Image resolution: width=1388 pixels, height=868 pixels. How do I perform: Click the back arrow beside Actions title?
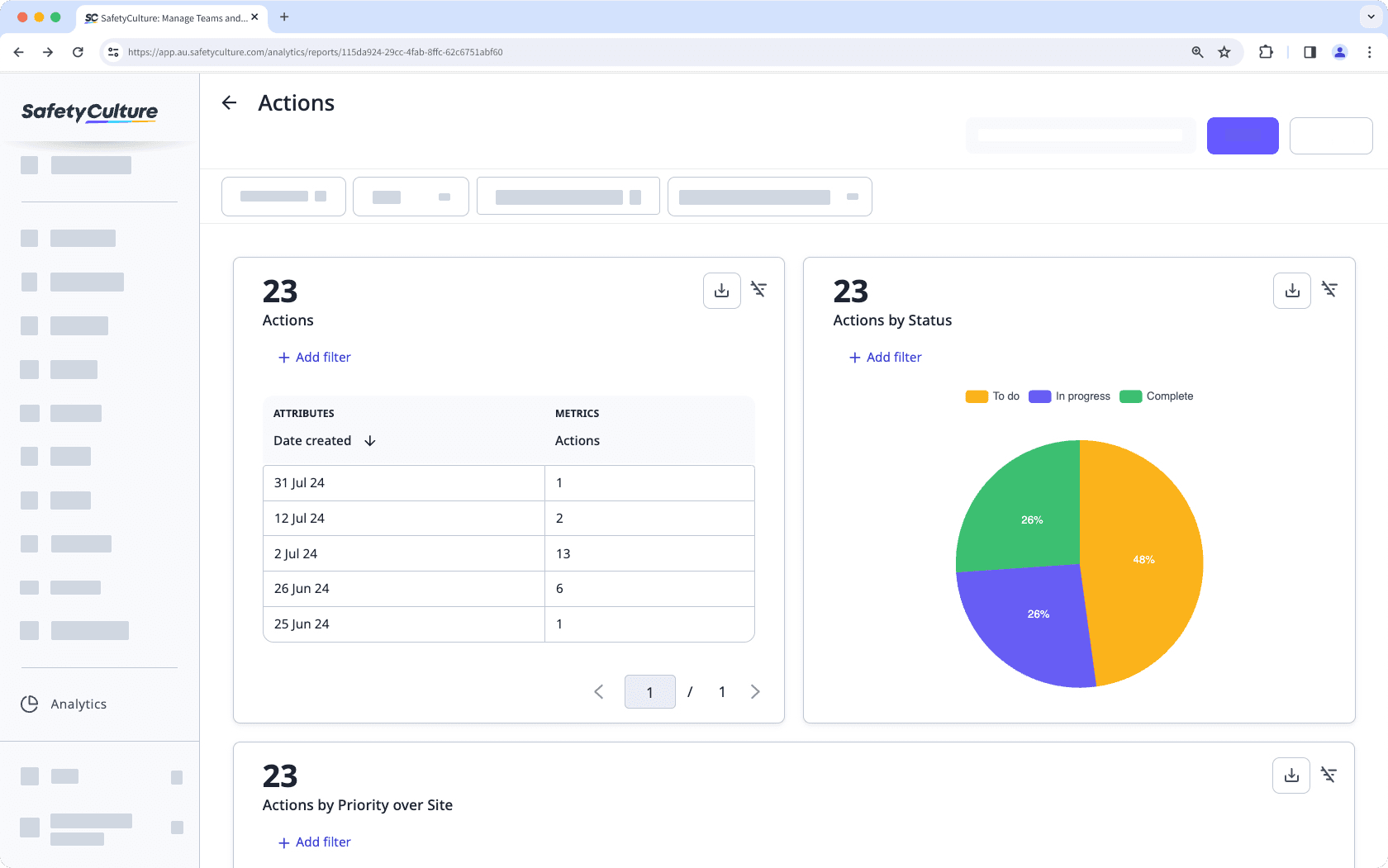click(229, 102)
